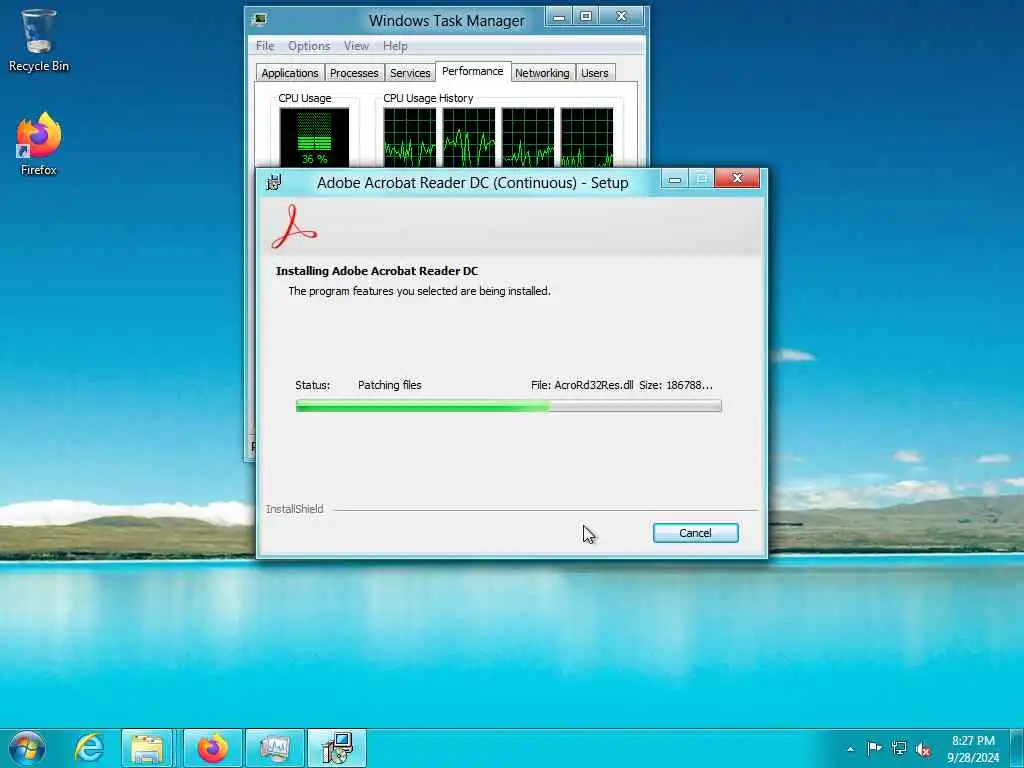Click the first CPU Usage History graph
1024x768 pixels.
409,138
